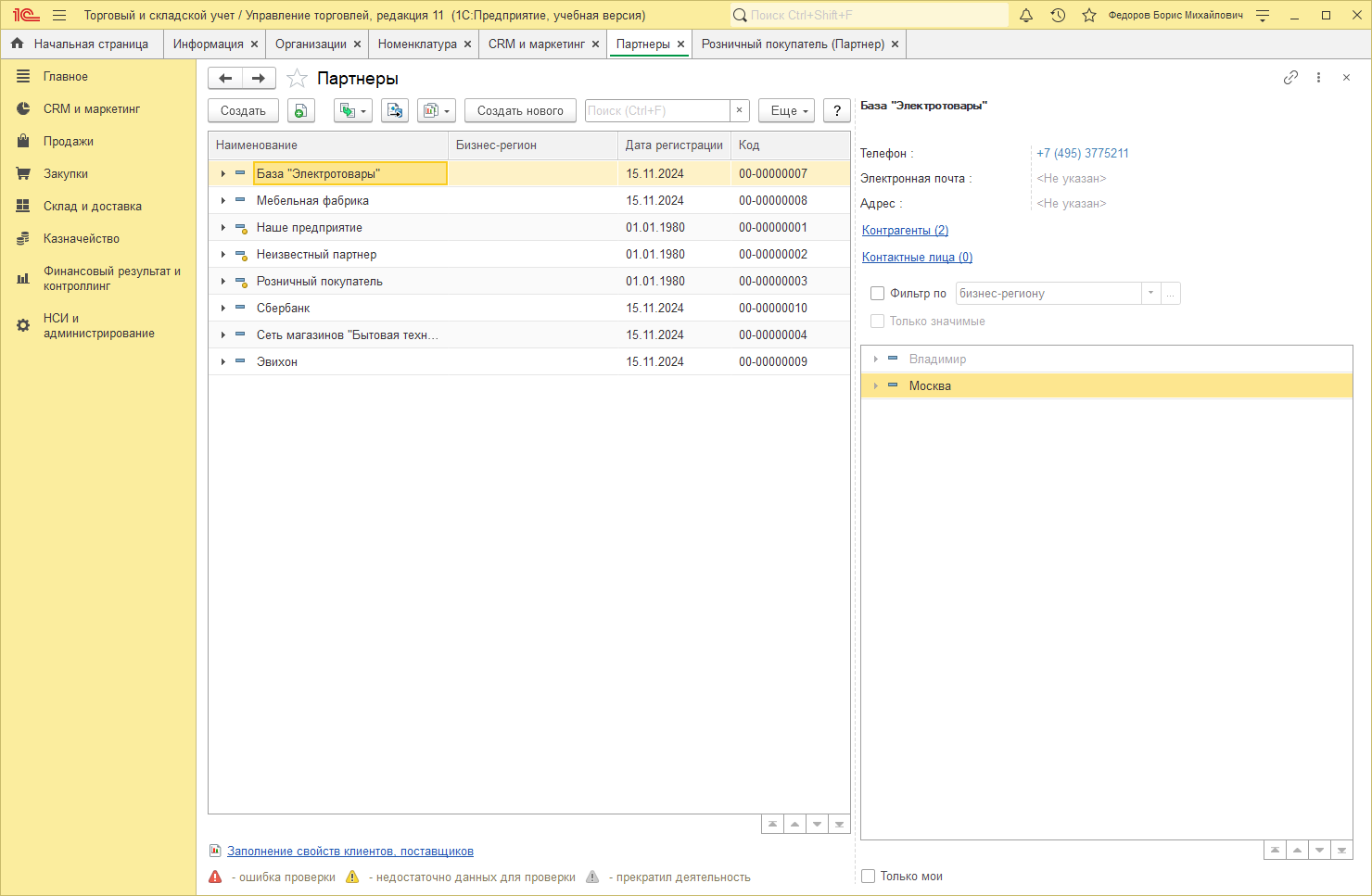The image size is (1372, 896).
Task: Copy partner using green document icon
Action: pos(301,110)
